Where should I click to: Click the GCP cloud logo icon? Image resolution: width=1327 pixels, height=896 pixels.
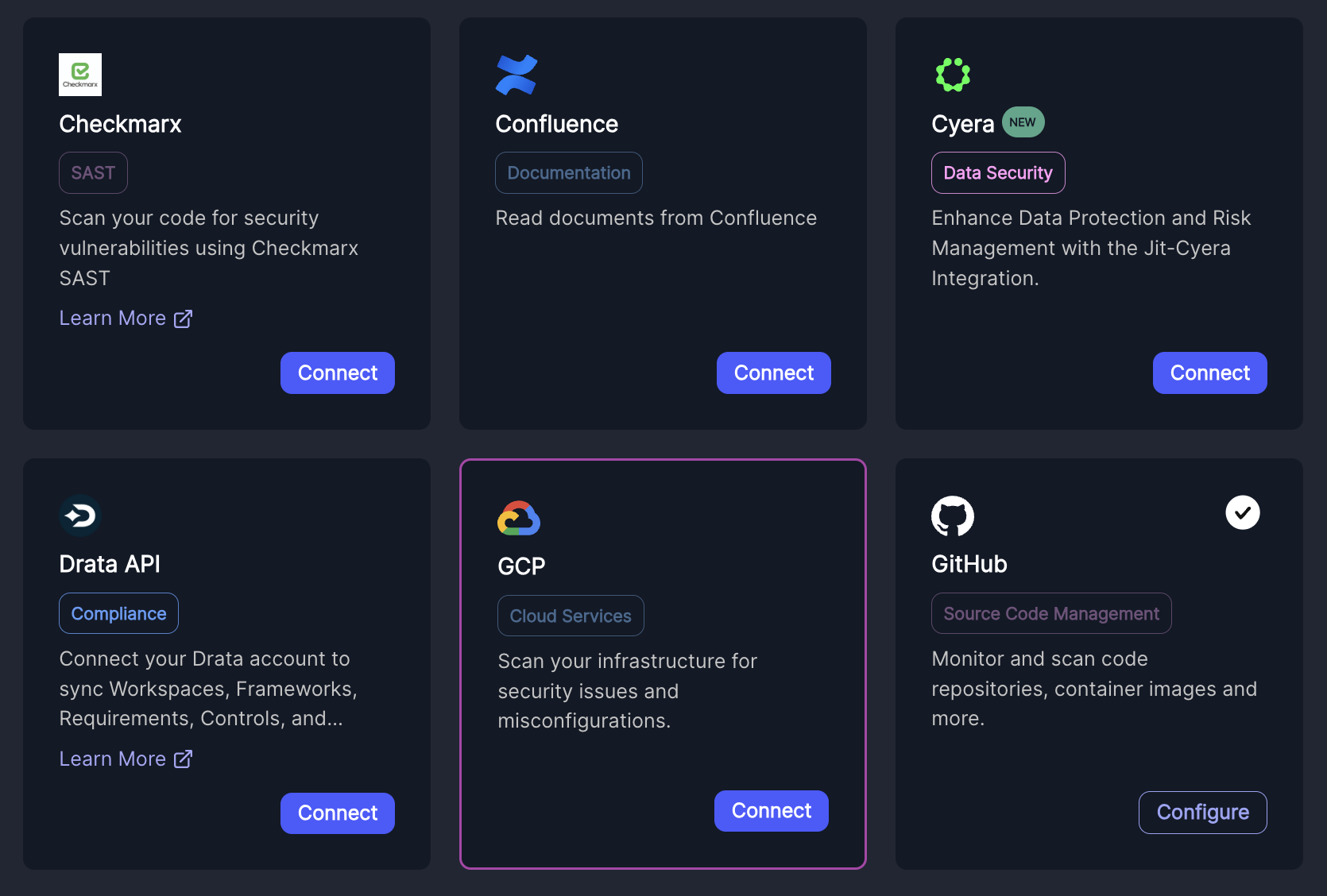[x=519, y=518]
